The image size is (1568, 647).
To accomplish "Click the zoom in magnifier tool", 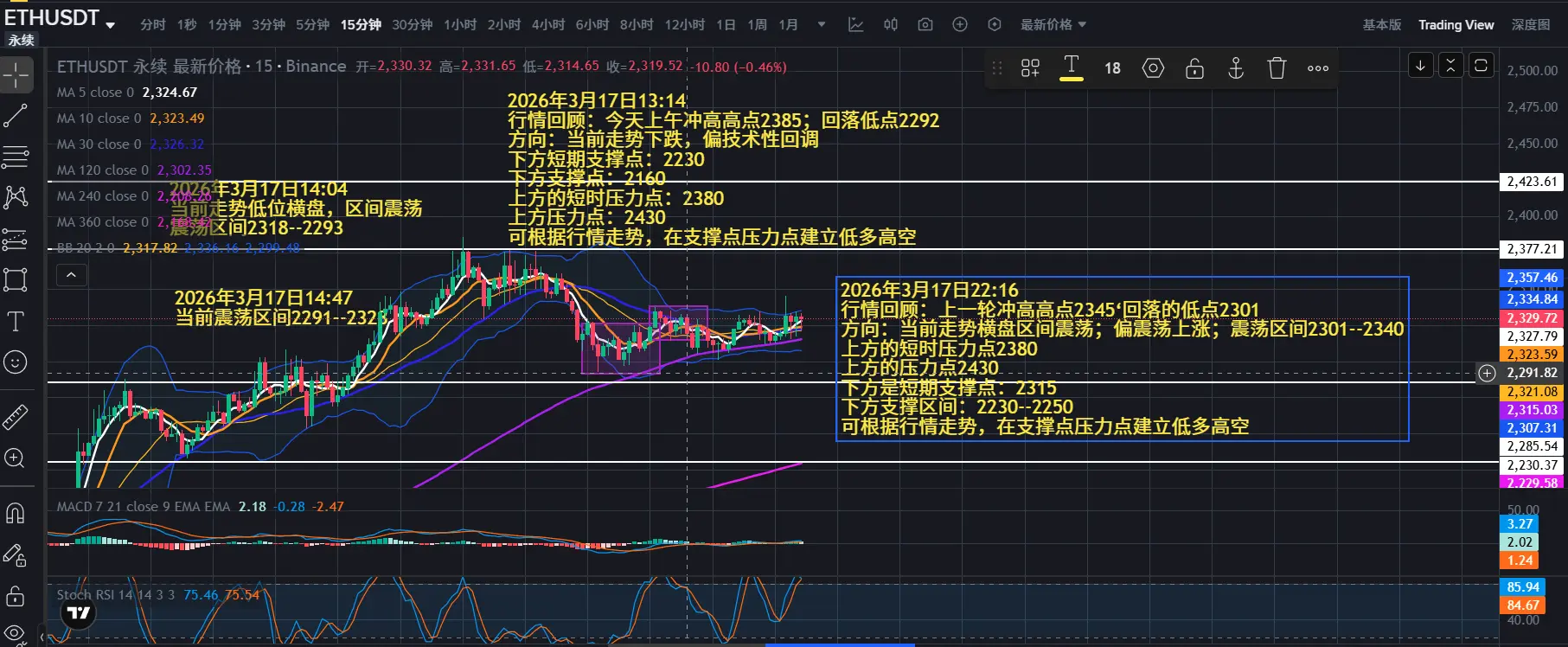I will point(16,458).
